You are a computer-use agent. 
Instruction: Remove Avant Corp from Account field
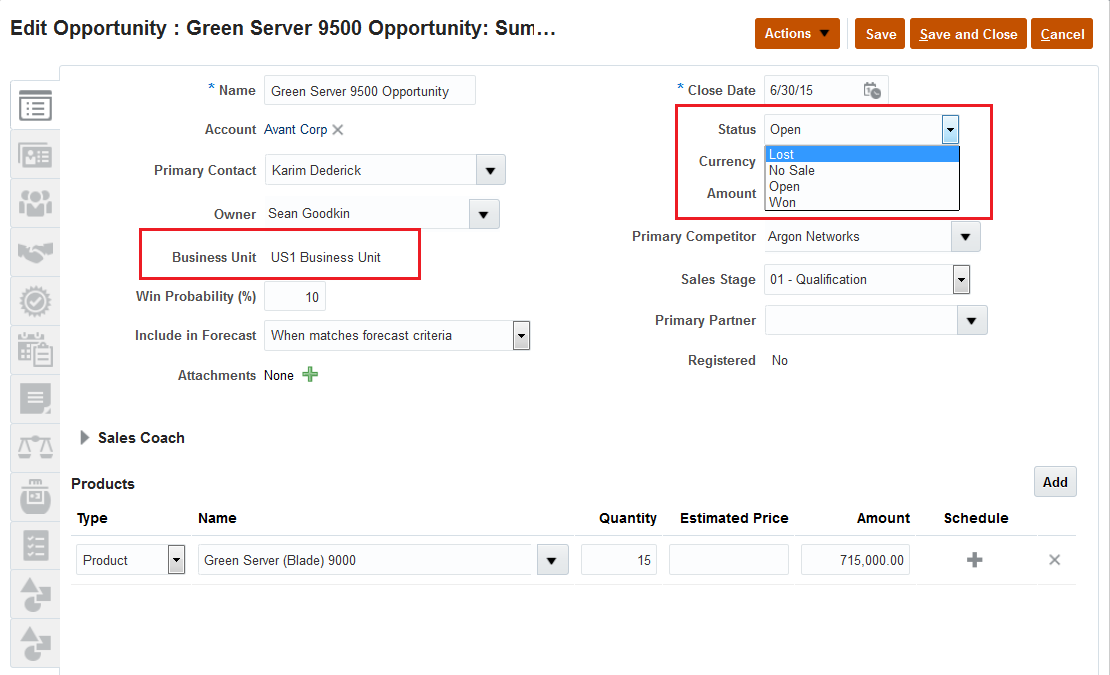(338, 129)
